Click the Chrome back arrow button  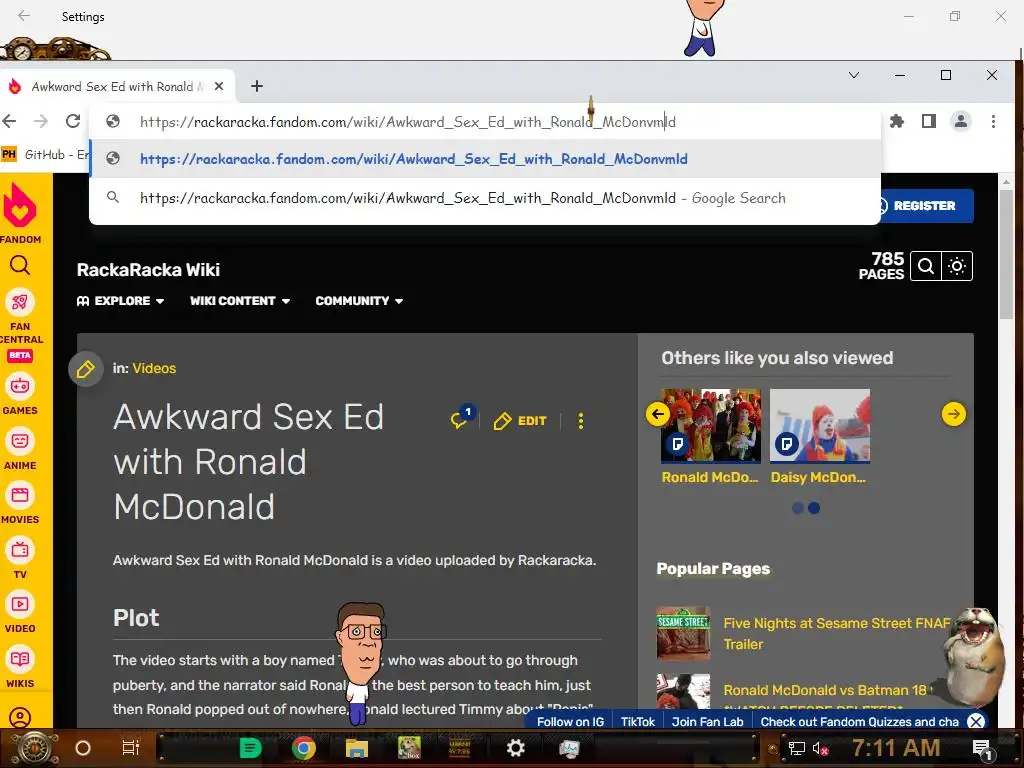[9, 121]
